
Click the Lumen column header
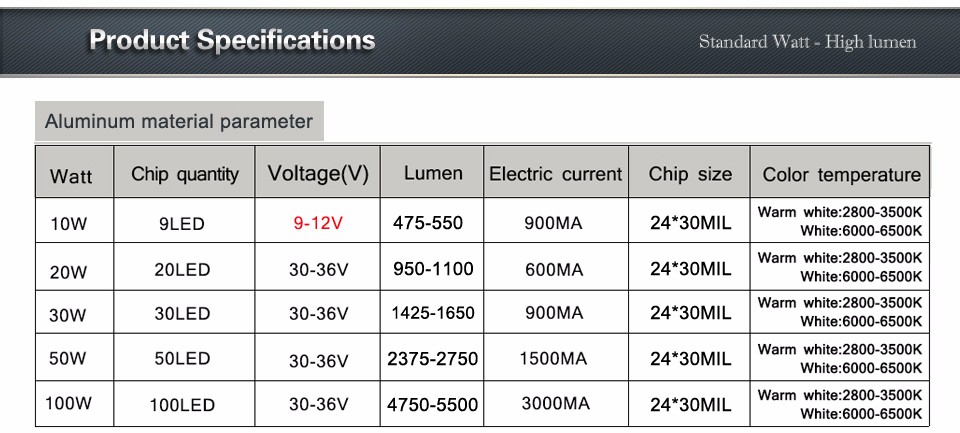[433, 173]
